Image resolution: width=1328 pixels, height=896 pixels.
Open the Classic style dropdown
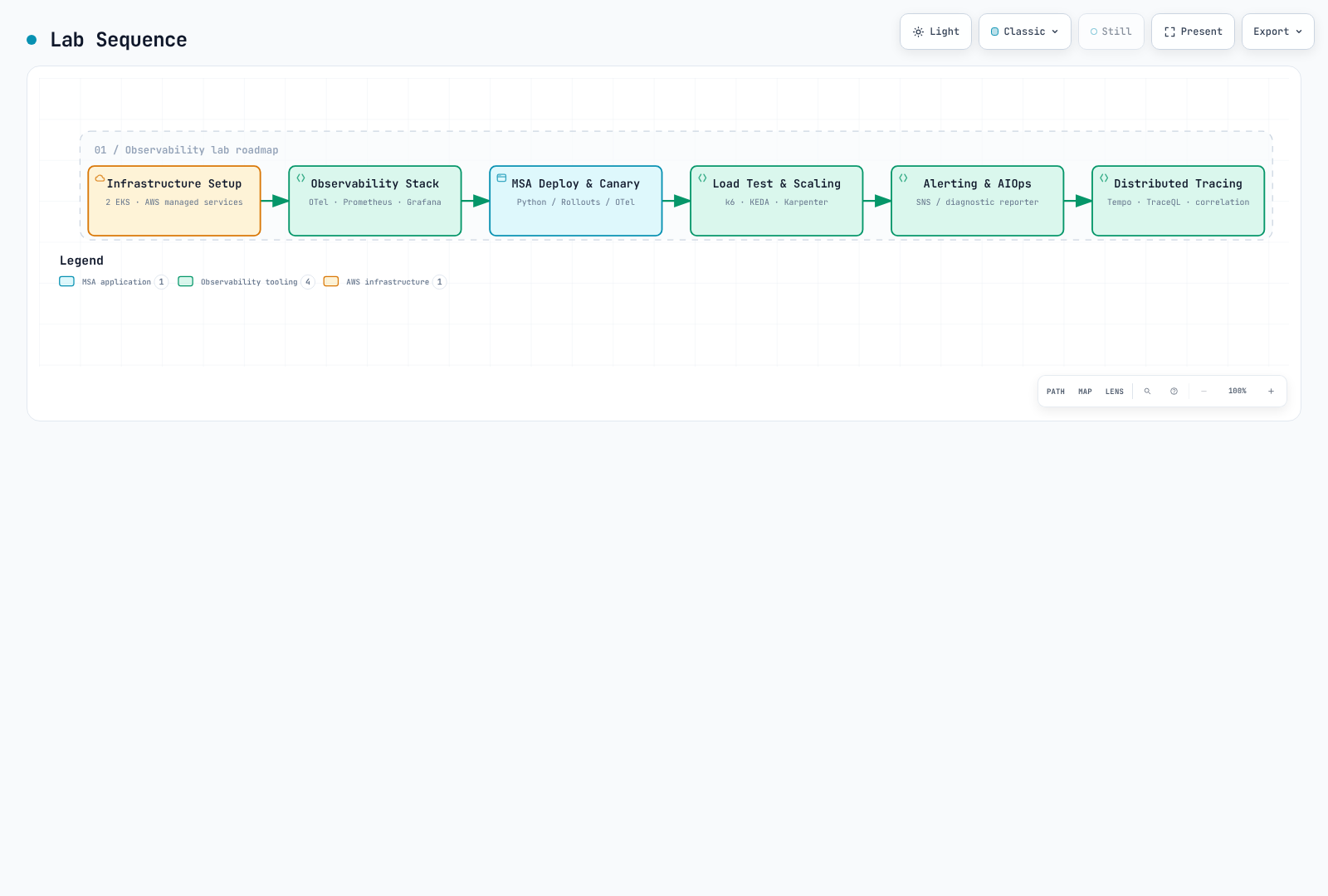pyautogui.click(x=1025, y=32)
